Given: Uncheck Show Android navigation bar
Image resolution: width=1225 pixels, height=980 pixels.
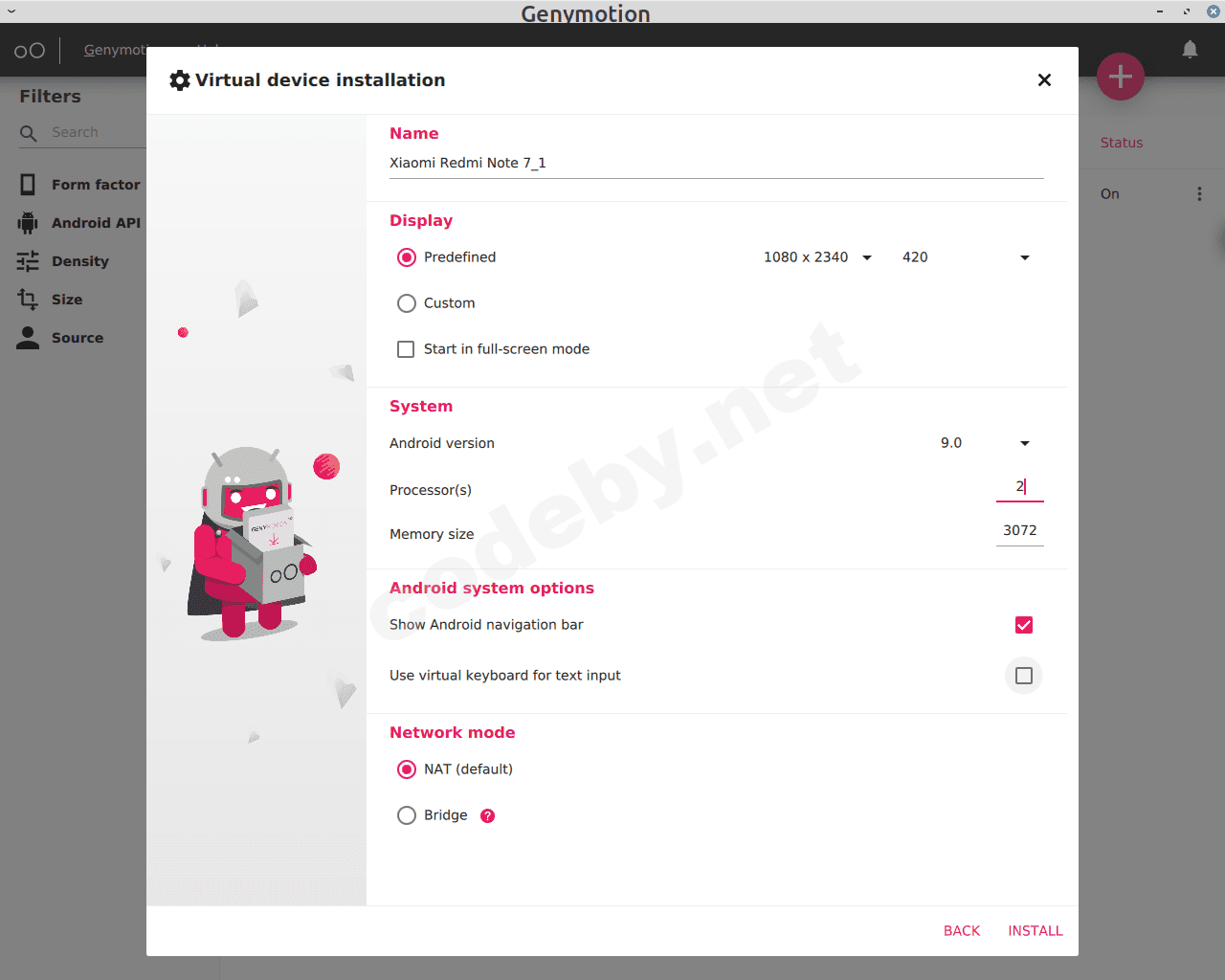Looking at the screenshot, I should point(1024,625).
